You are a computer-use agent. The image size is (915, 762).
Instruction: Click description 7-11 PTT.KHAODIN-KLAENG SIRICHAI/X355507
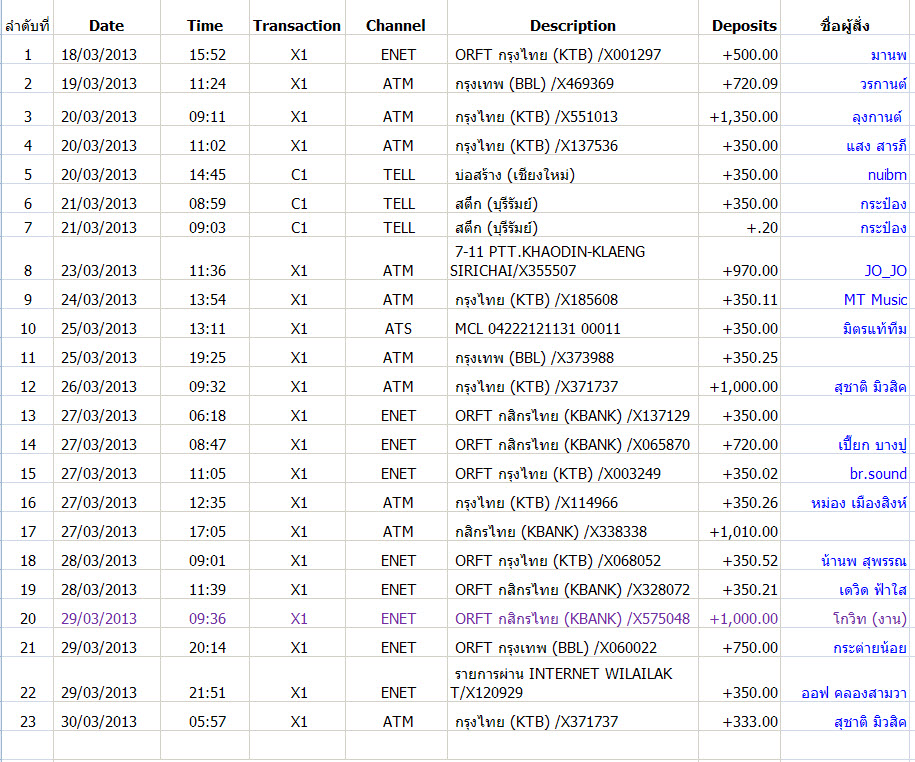tap(548, 261)
